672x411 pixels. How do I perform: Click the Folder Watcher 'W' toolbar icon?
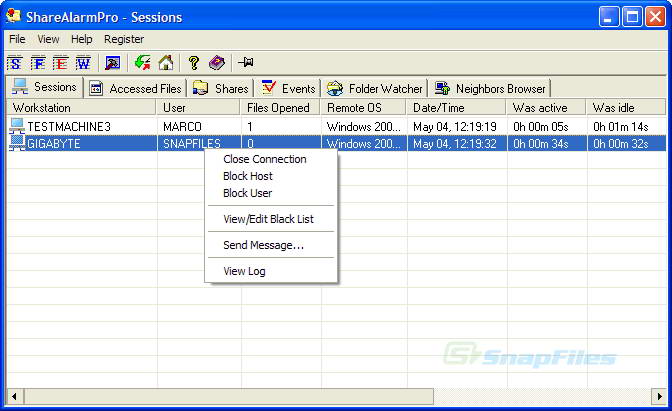point(83,63)
